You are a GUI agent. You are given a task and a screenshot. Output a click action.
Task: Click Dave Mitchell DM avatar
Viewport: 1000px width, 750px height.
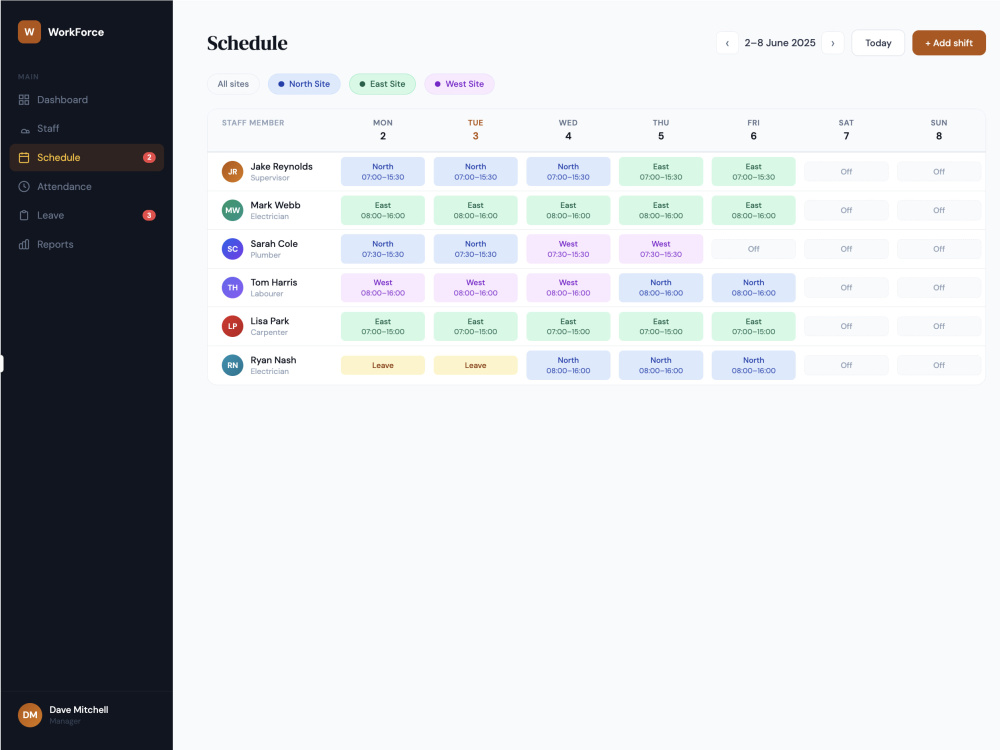pyautogui.click(x=30, y=715)
